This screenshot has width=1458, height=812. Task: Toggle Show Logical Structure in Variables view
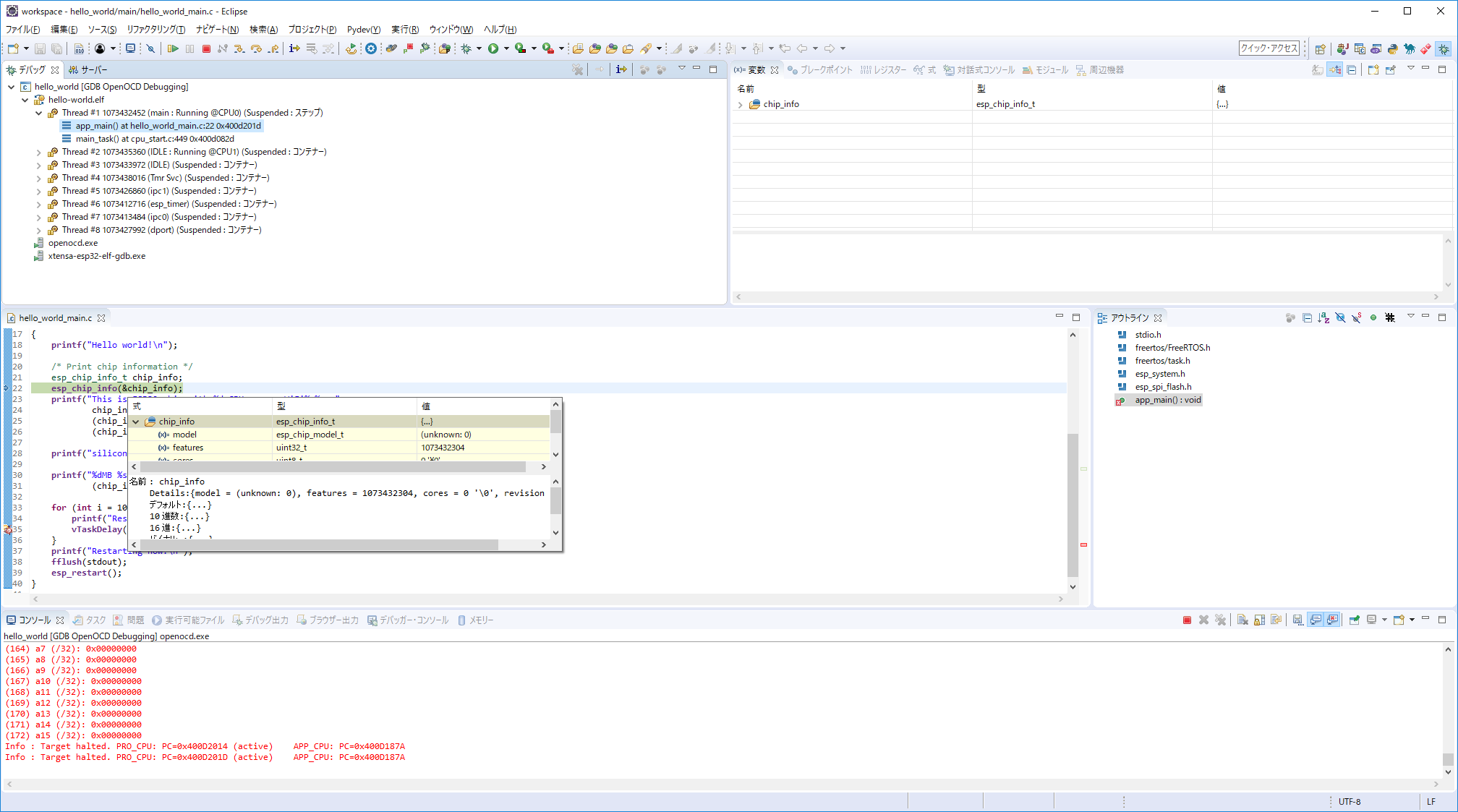1335,70
